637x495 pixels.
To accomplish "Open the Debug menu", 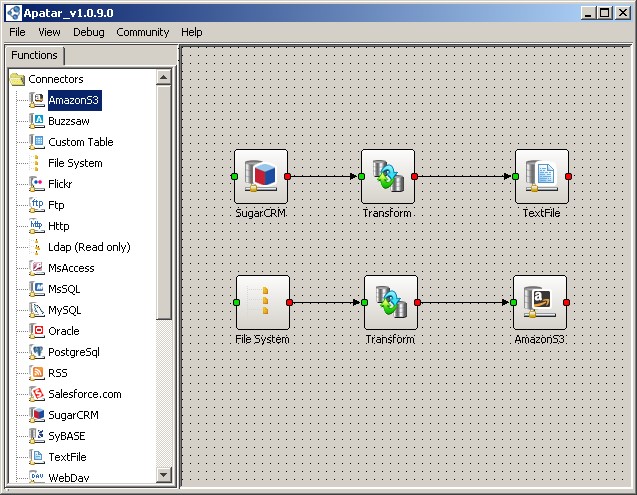I will coord(89,32).
